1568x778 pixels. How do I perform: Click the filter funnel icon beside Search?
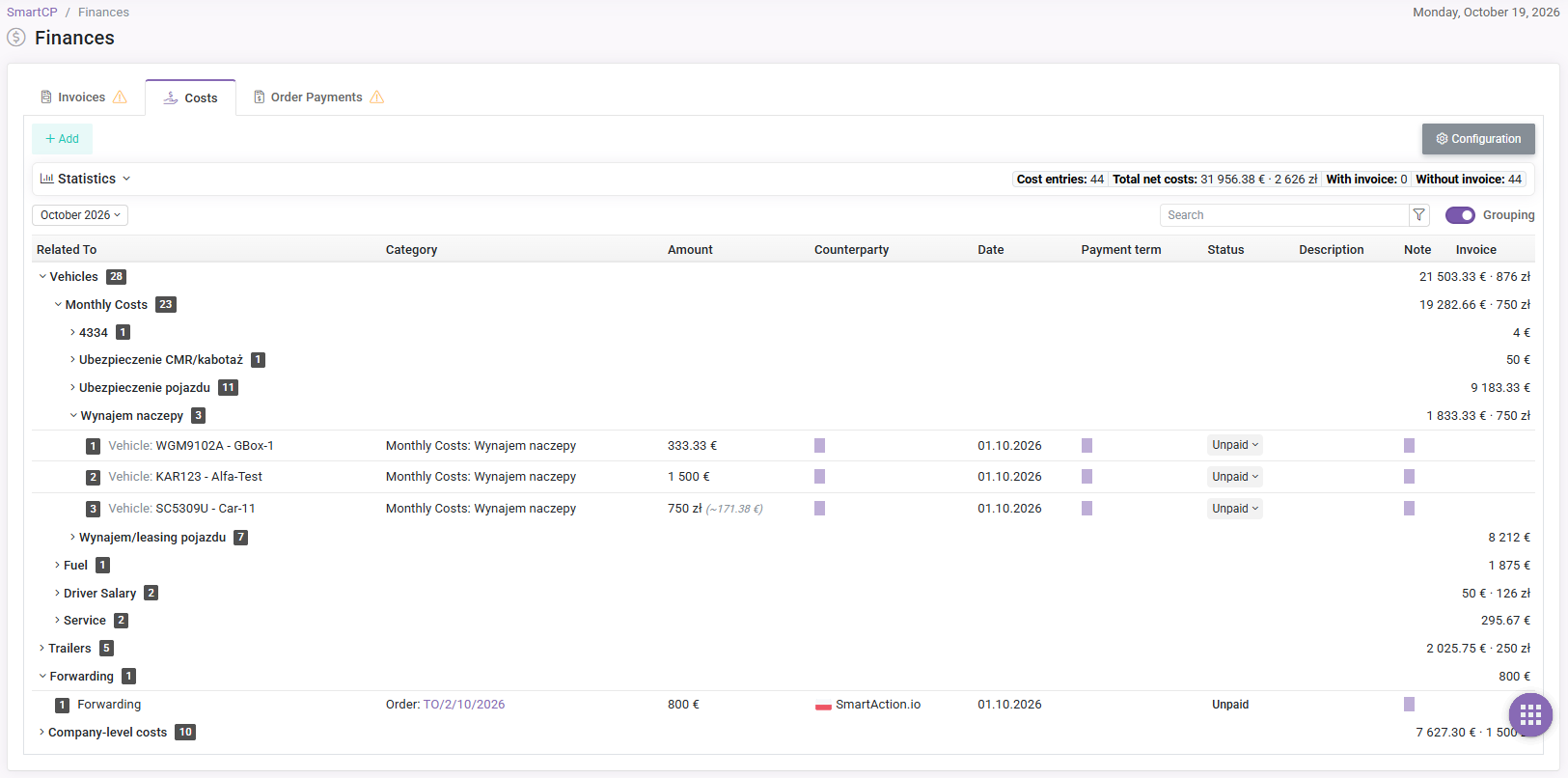click(x=1418, y=215)
